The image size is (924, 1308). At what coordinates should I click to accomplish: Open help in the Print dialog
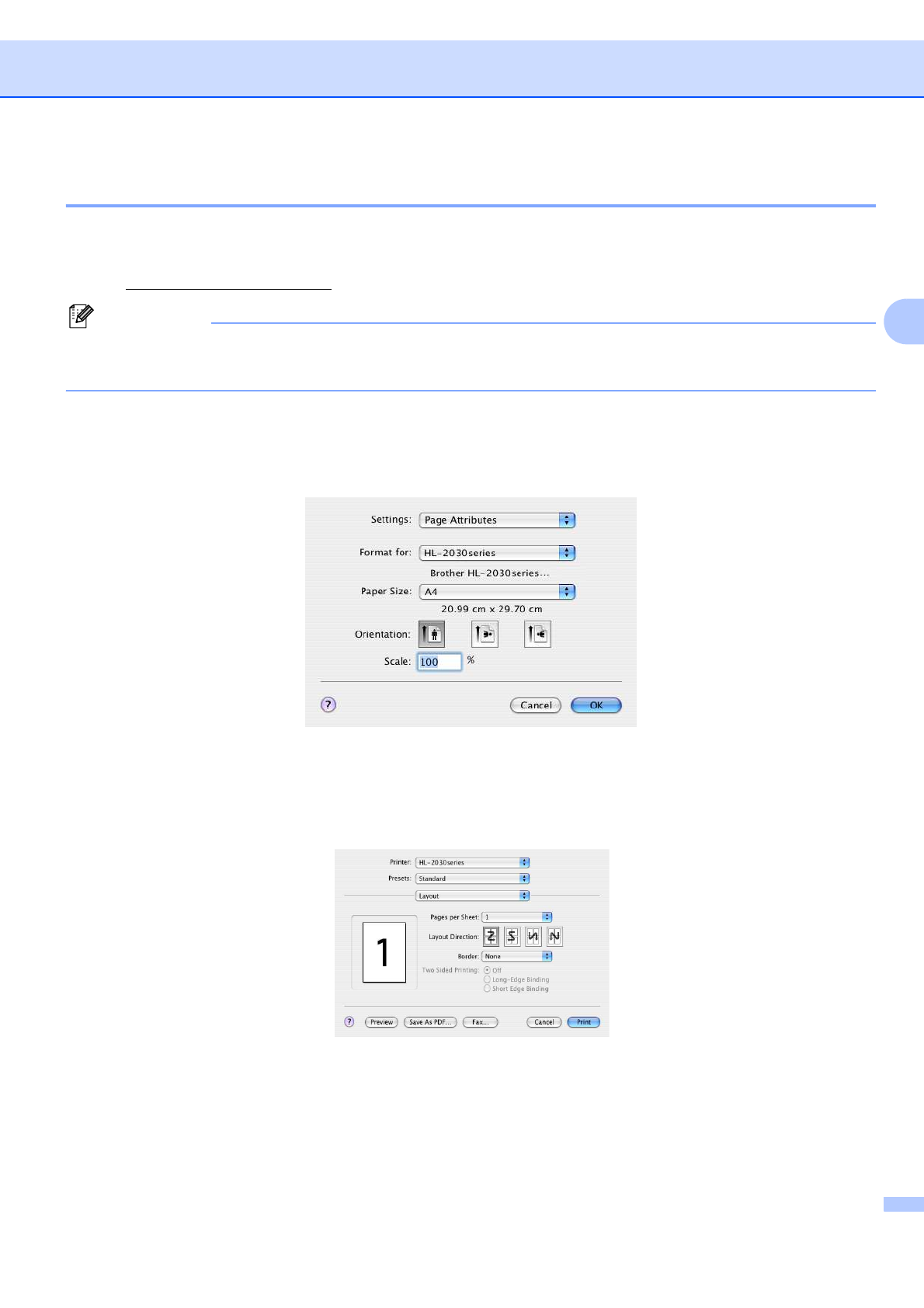tap(349, 1022)
